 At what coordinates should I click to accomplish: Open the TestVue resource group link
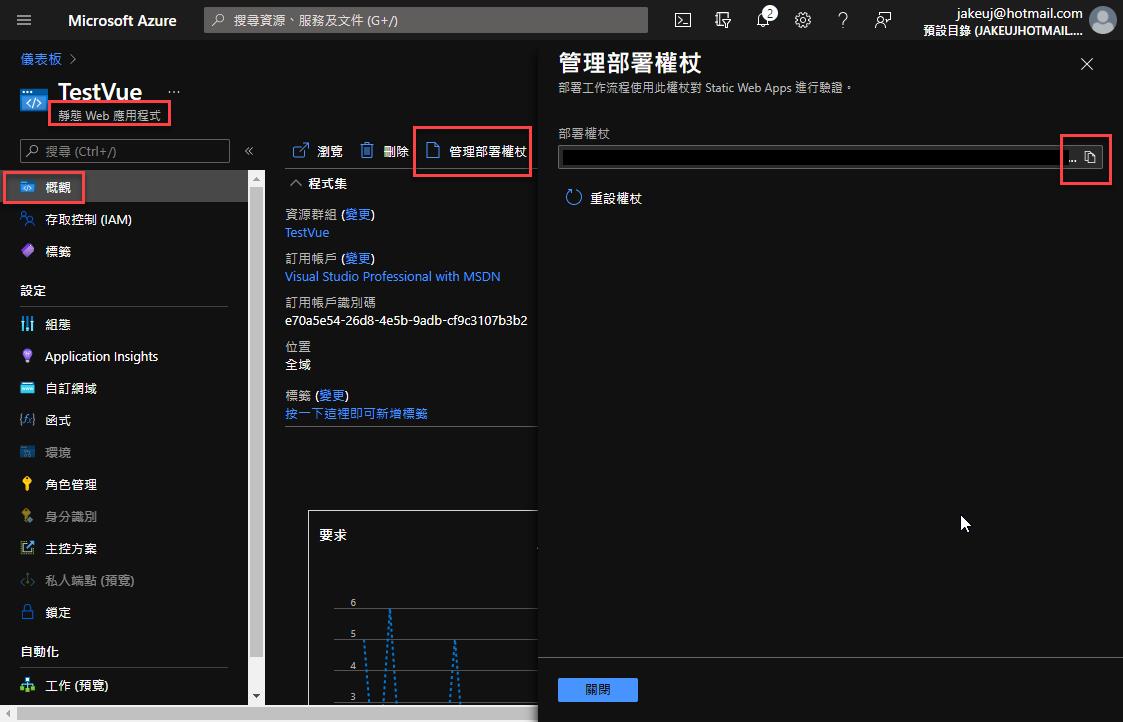pyautogui.click(x=307, y=232)
